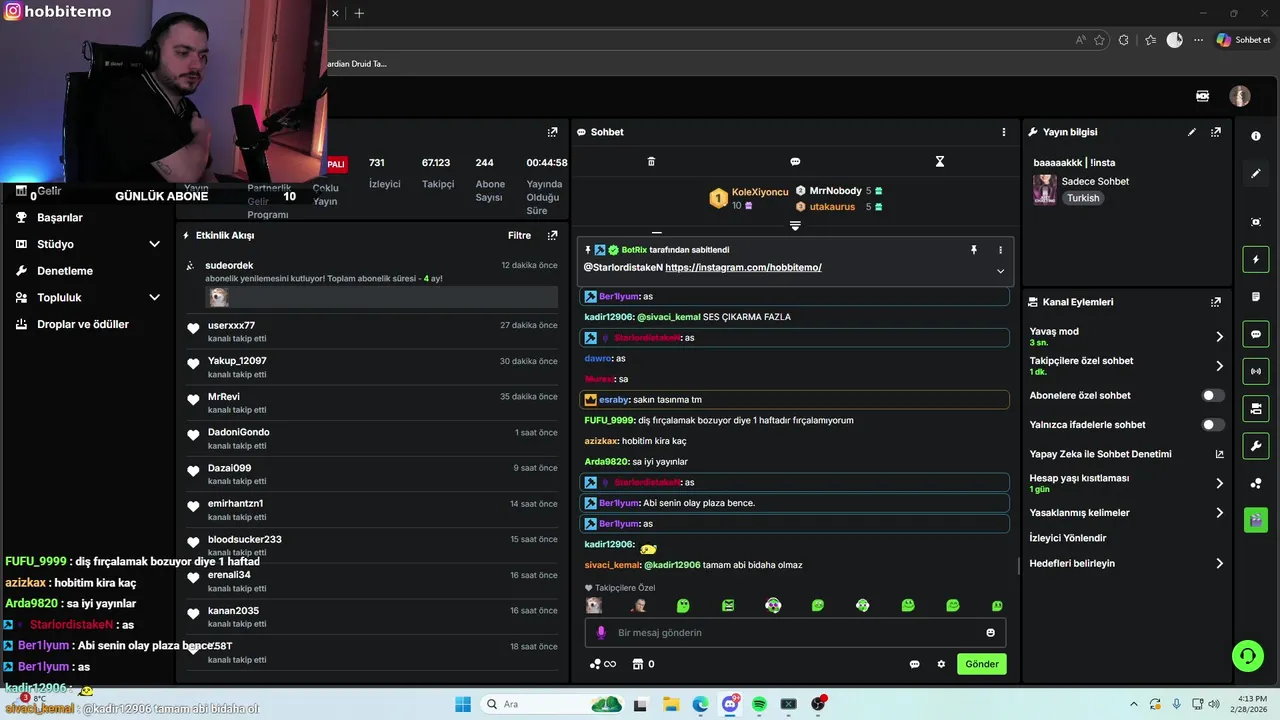Screen dimensions: 1280x720
Task: Open Başarılar in sidebar
Action: [x=59, y=218]
